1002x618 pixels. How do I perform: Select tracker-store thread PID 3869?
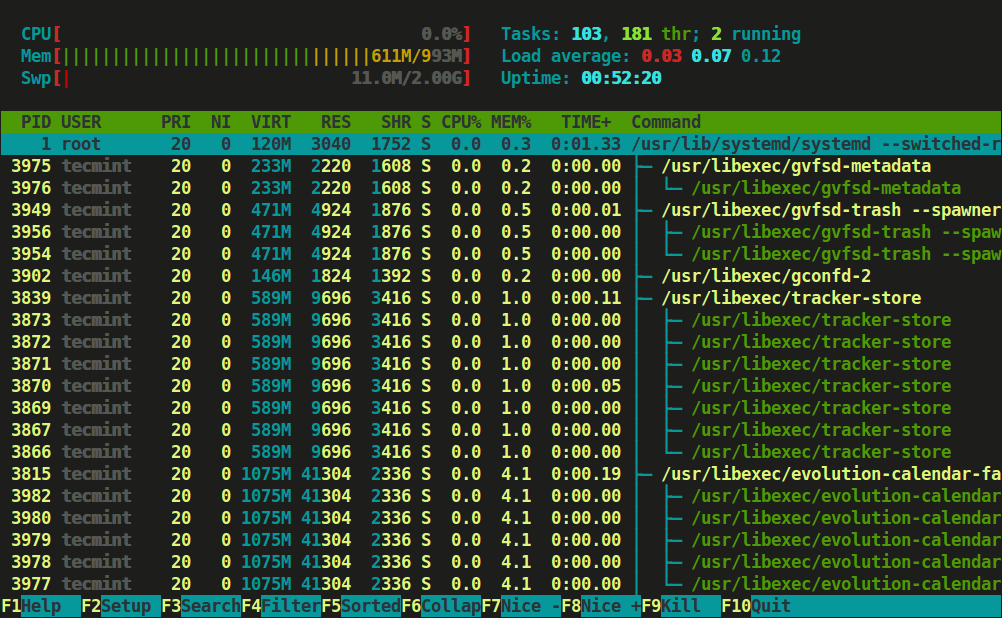pos(501,408)
